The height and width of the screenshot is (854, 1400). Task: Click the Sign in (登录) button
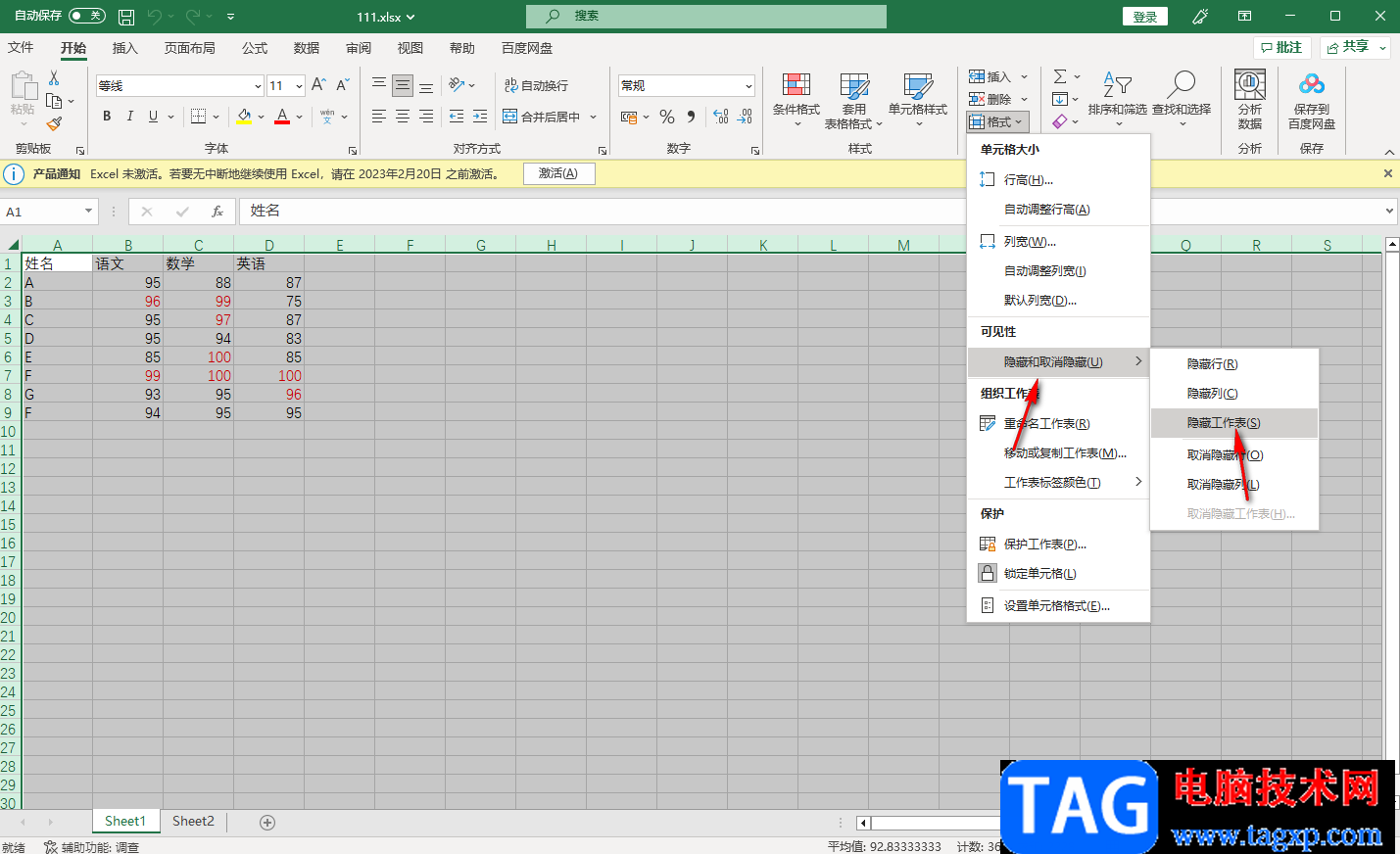[1145, 17]
